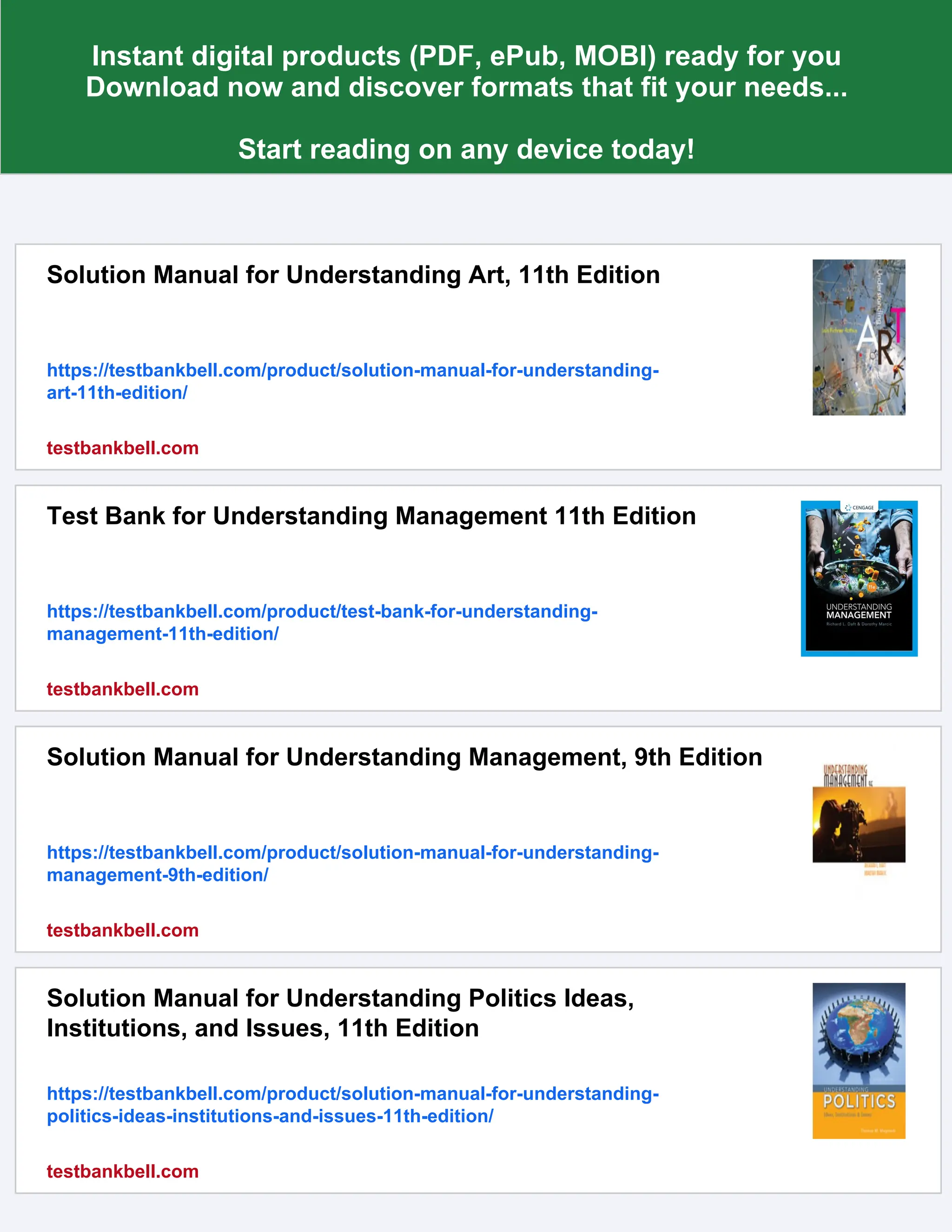Viewport: 952px width, 1232px height.
Task: Click the orange Understanding Management 9e cover image
Action: [859, 820]
